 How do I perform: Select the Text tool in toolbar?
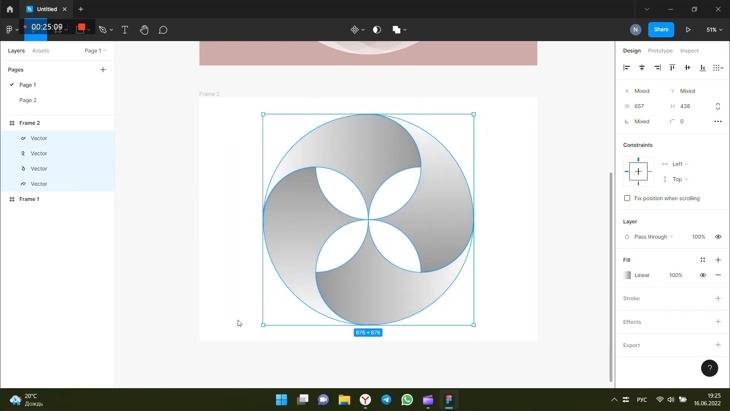tap(125, 30)
